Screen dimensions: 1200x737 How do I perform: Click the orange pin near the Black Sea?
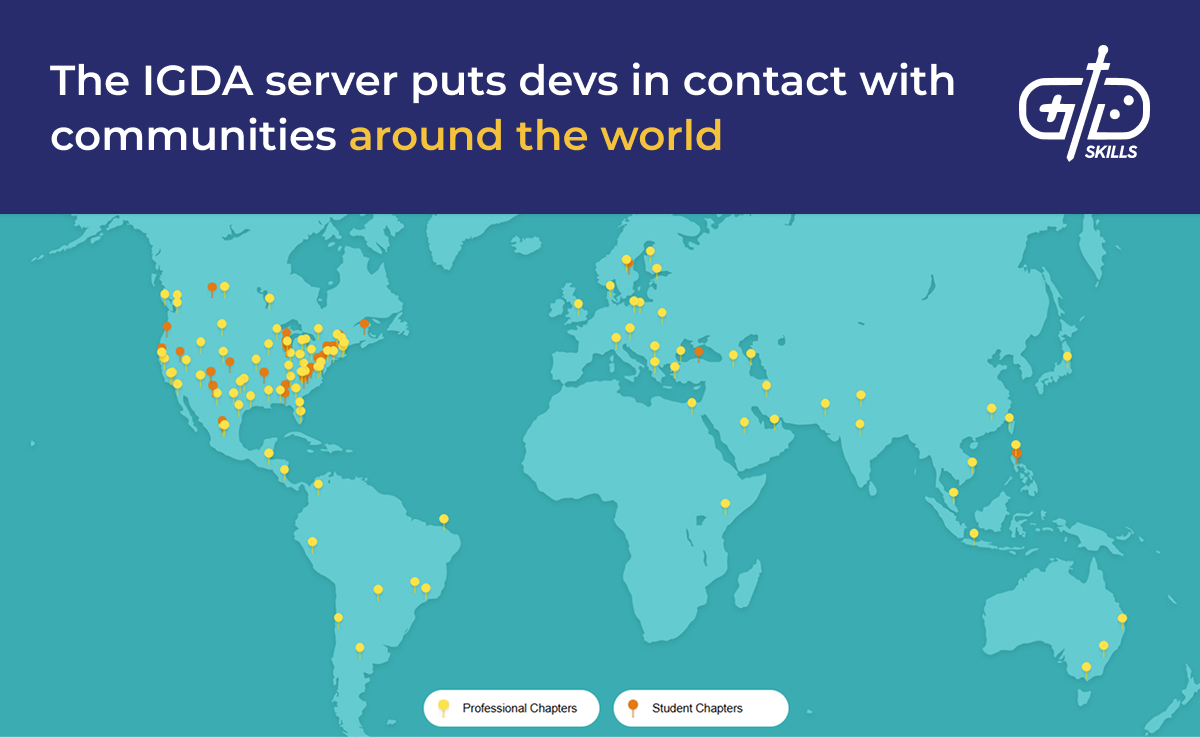[697, 352]
